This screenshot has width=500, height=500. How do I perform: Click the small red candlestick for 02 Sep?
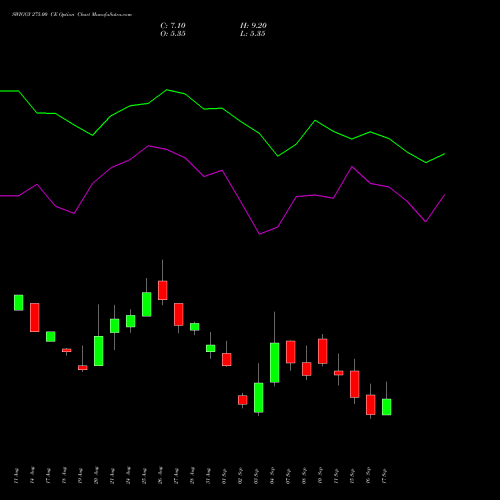point(242,400)
